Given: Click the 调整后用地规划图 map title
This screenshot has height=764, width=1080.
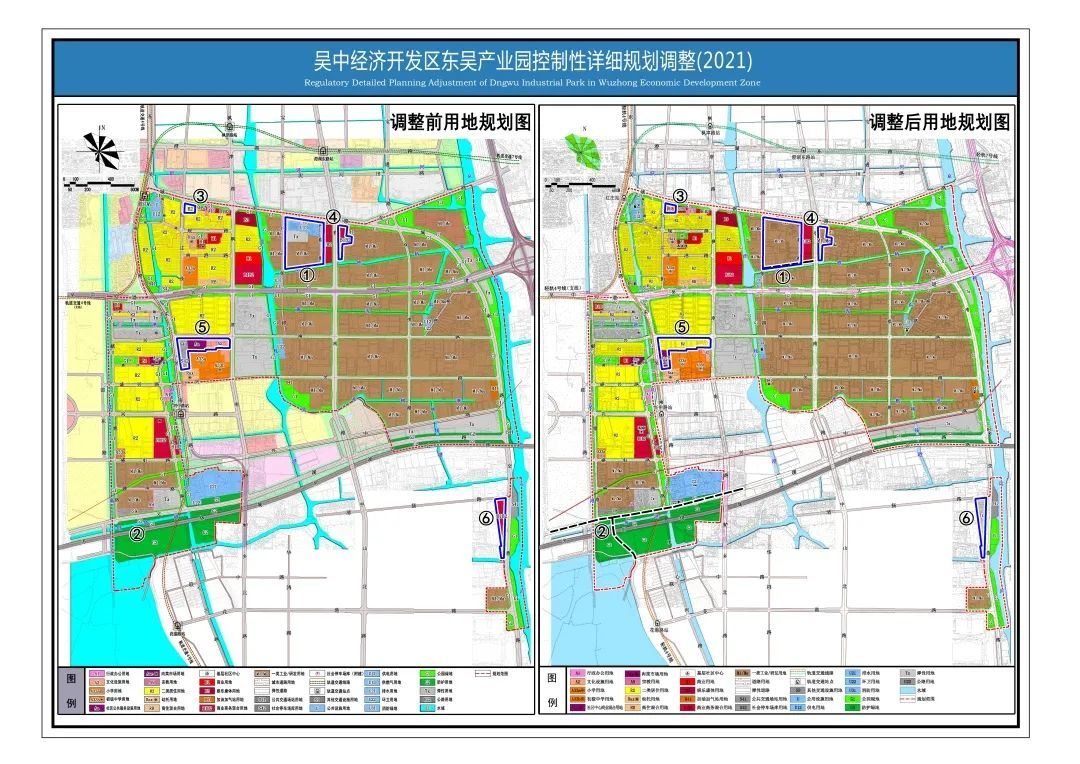Looking at the screenshot, I should click(x=939, y=122).
